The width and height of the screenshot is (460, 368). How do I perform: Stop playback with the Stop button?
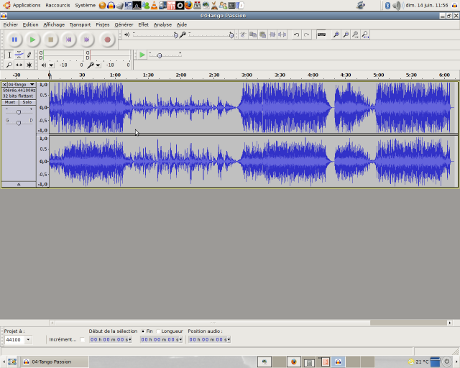(51, 40)
